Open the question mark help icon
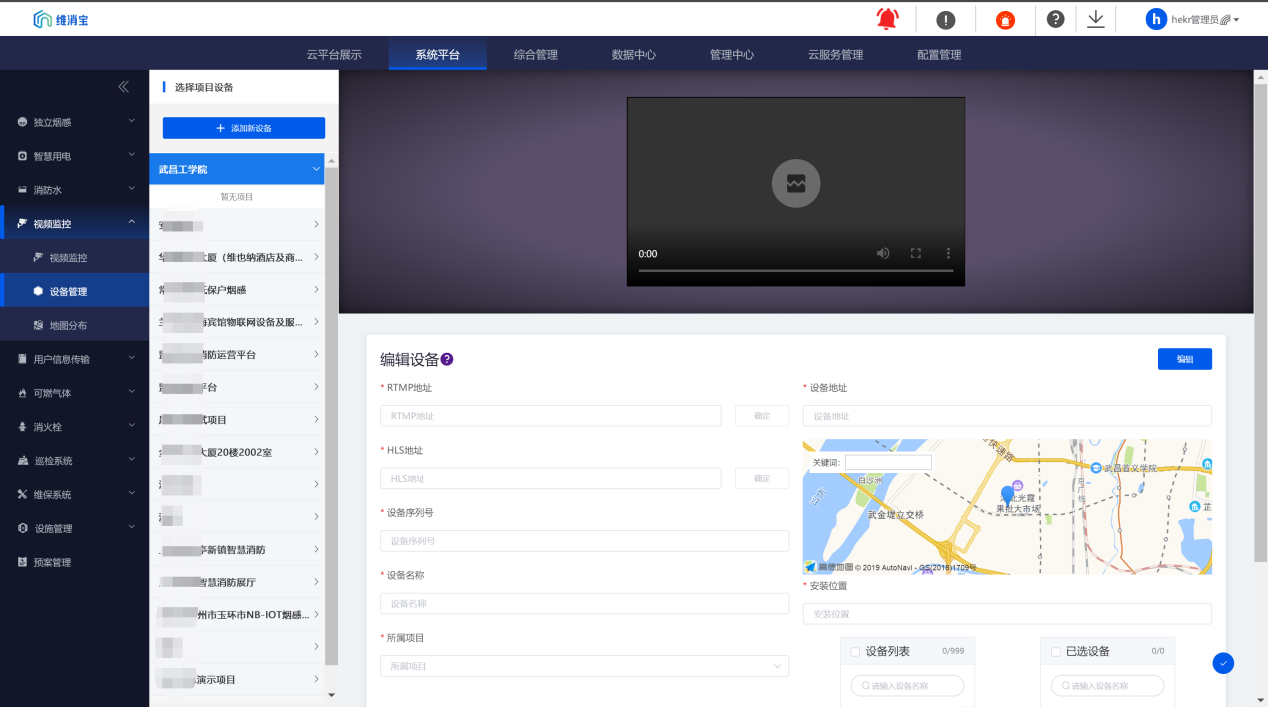Image resolution: width=1268 pixels, height=707 pixels. [1055, 19]
